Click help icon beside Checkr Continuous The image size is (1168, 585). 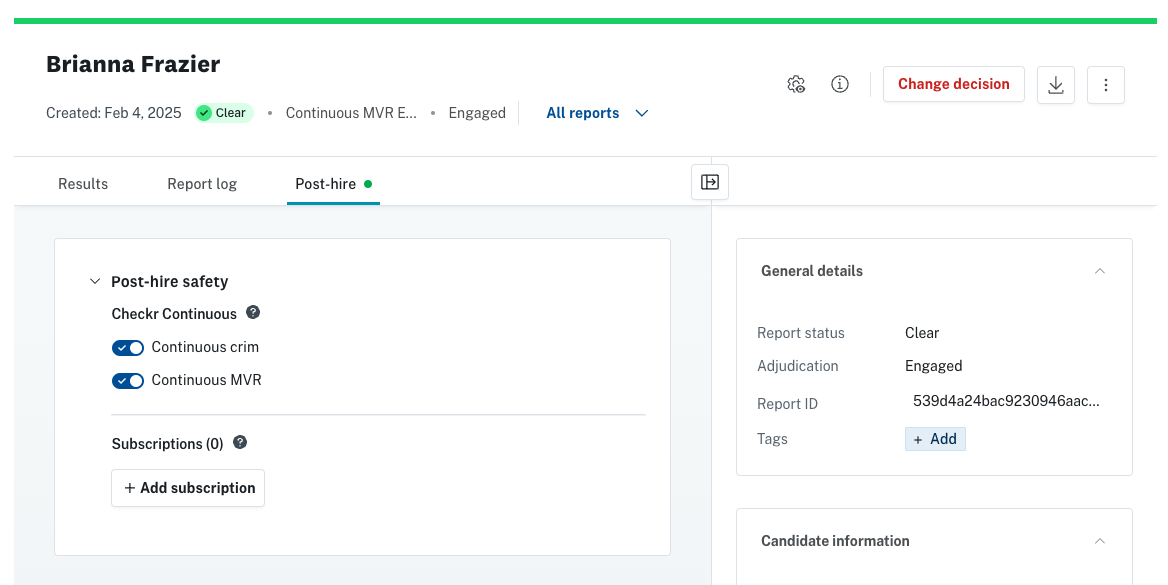click(x=253, y=312)
